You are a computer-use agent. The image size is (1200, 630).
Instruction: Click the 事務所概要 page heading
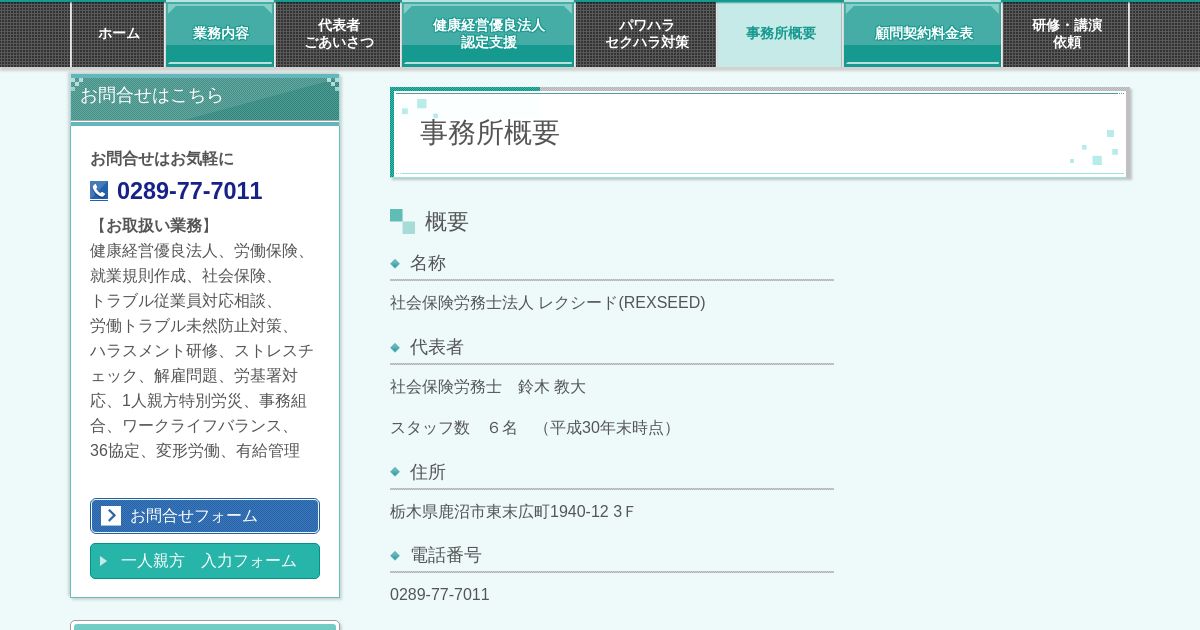click(489, 132)
